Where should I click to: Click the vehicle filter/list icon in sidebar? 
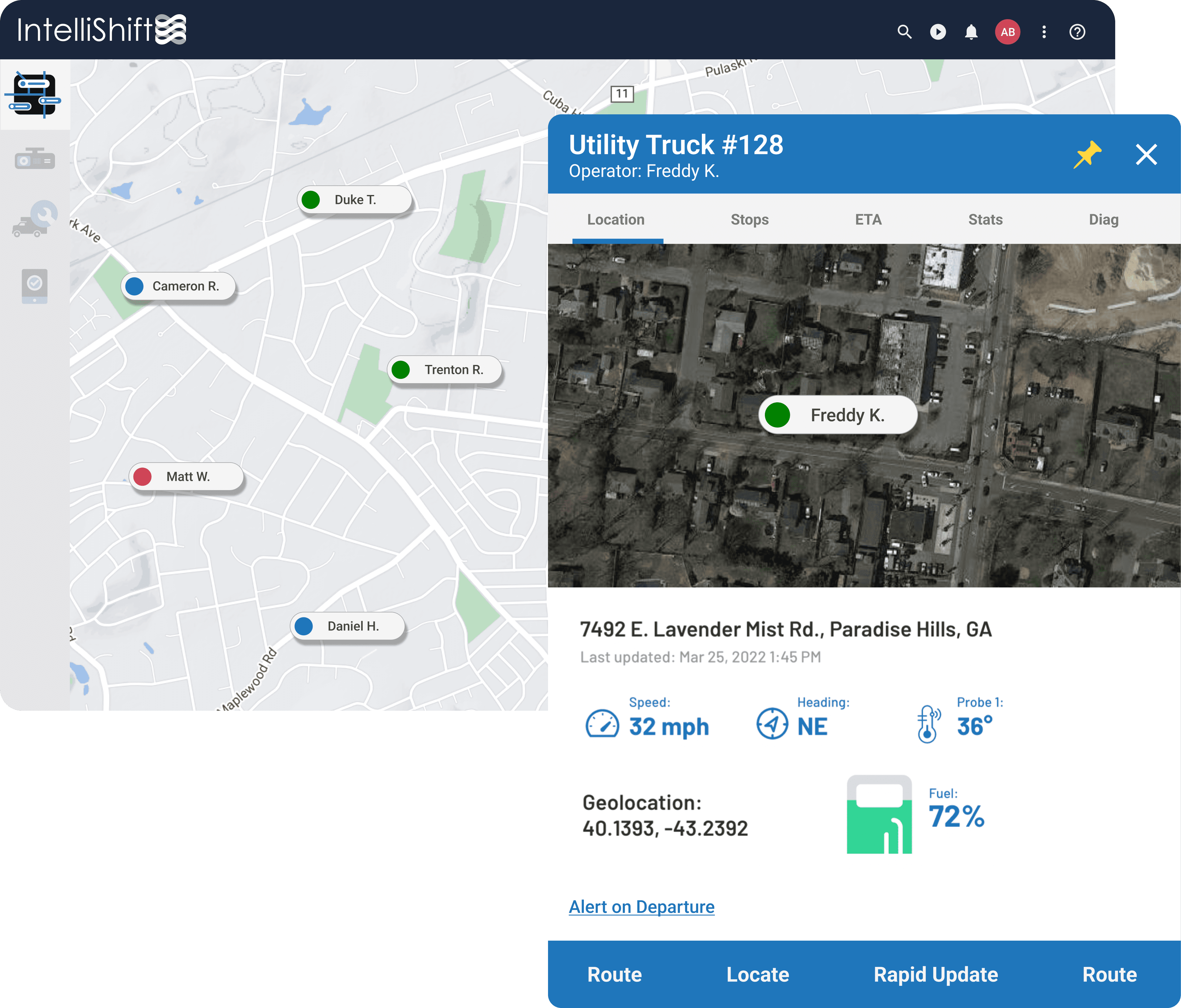click(35, 97)
